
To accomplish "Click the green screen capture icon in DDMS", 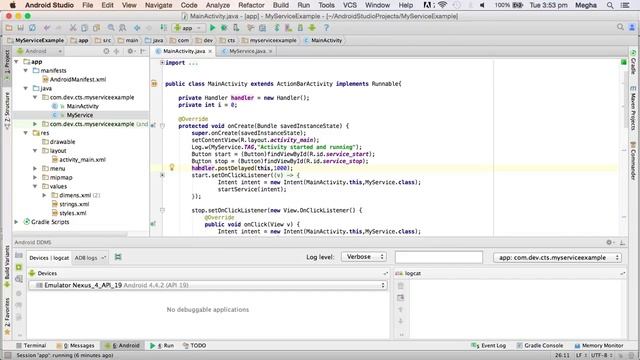I will click(x=19, y=267).
